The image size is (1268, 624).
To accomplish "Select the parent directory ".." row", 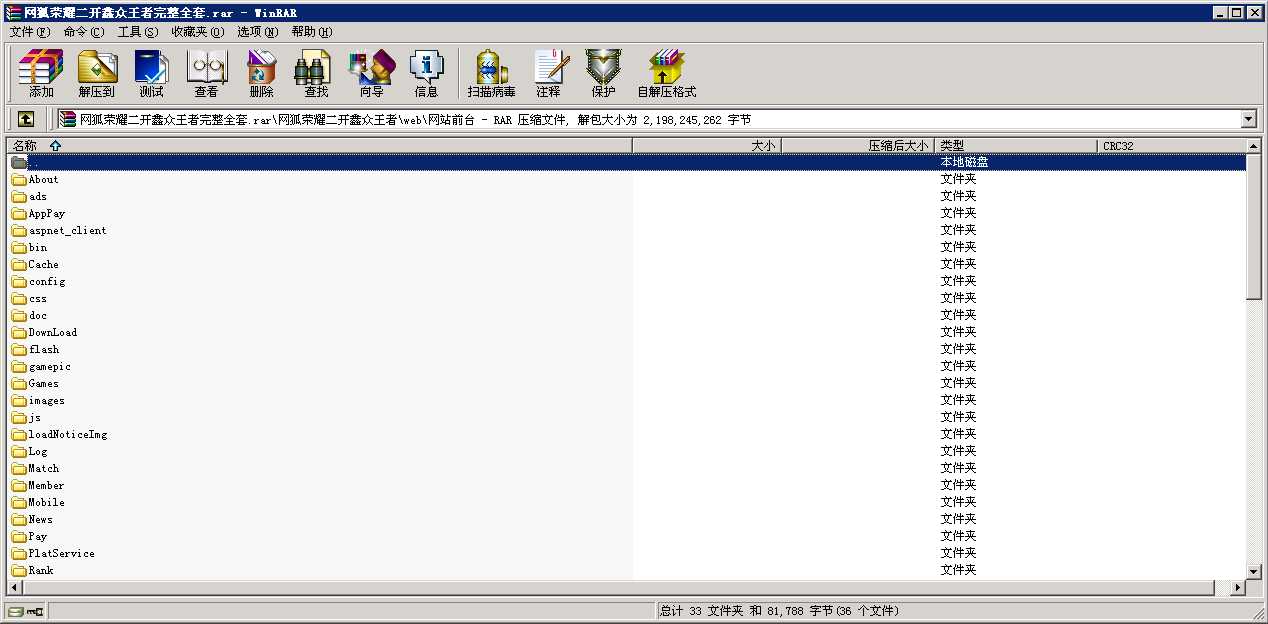I will point(626,162).
